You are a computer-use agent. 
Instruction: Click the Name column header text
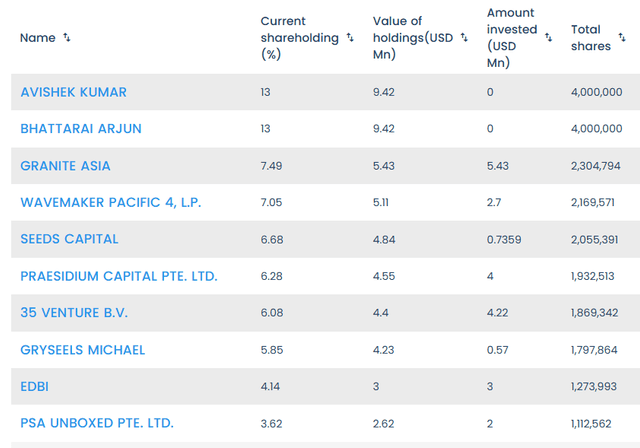click(x=37, y=38)
